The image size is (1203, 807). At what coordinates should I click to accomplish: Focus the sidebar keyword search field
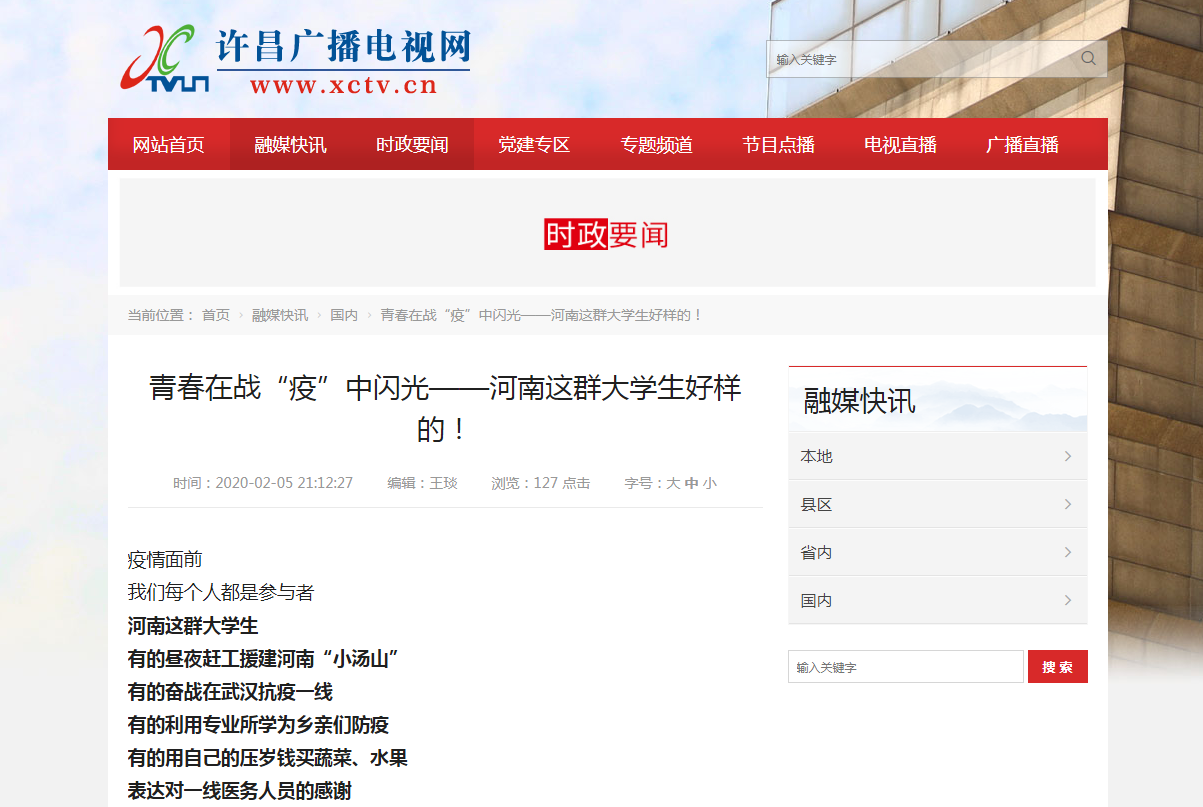coord(905,667)
